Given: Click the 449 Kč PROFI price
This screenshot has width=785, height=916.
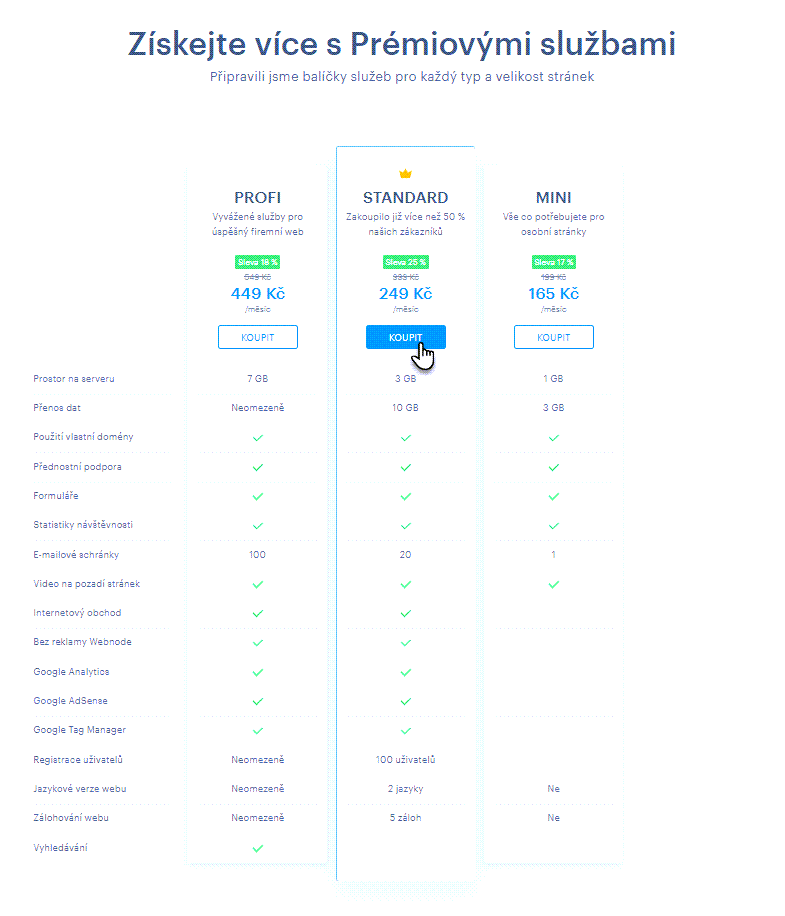Looking at the screenshot, I should (x=257, y=294).
